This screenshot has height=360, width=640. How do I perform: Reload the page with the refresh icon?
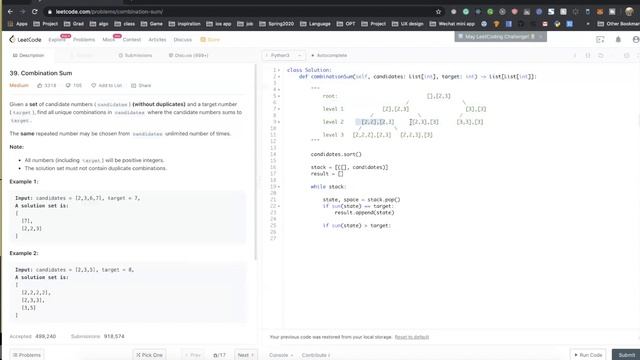(x=35, y=12)
